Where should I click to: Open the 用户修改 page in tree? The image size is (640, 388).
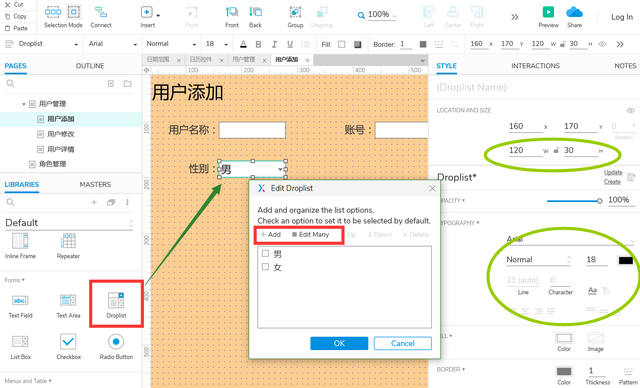[x=60, y=134]
